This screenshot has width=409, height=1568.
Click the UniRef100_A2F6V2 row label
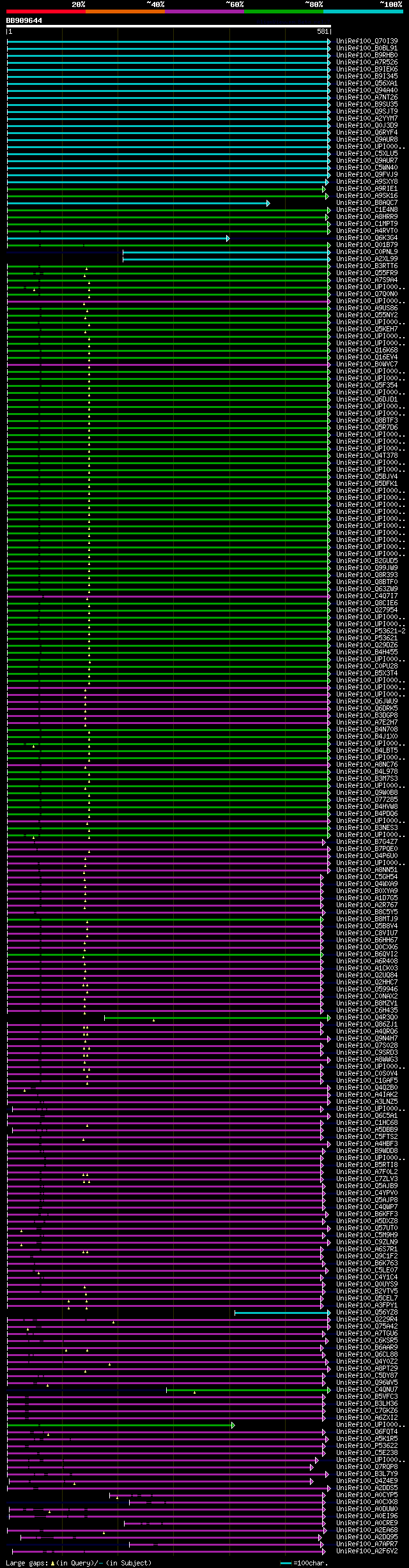(367, 1551)
